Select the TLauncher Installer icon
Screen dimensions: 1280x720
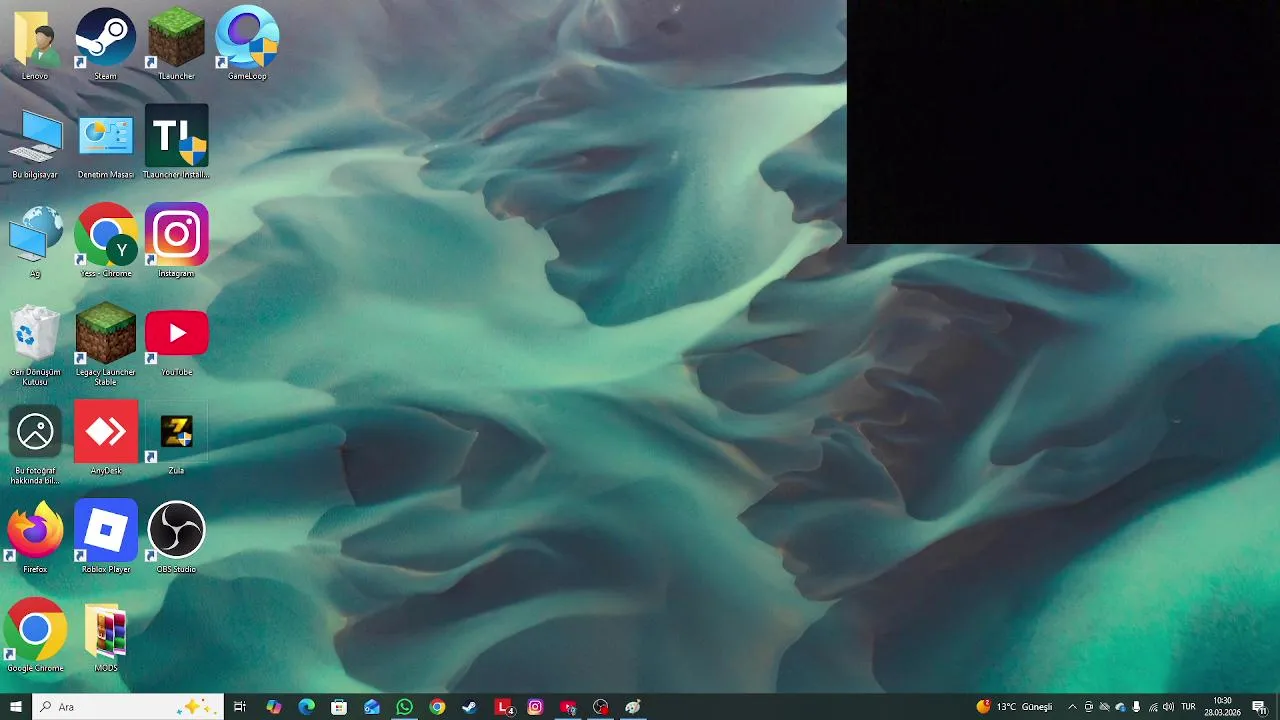176,143
